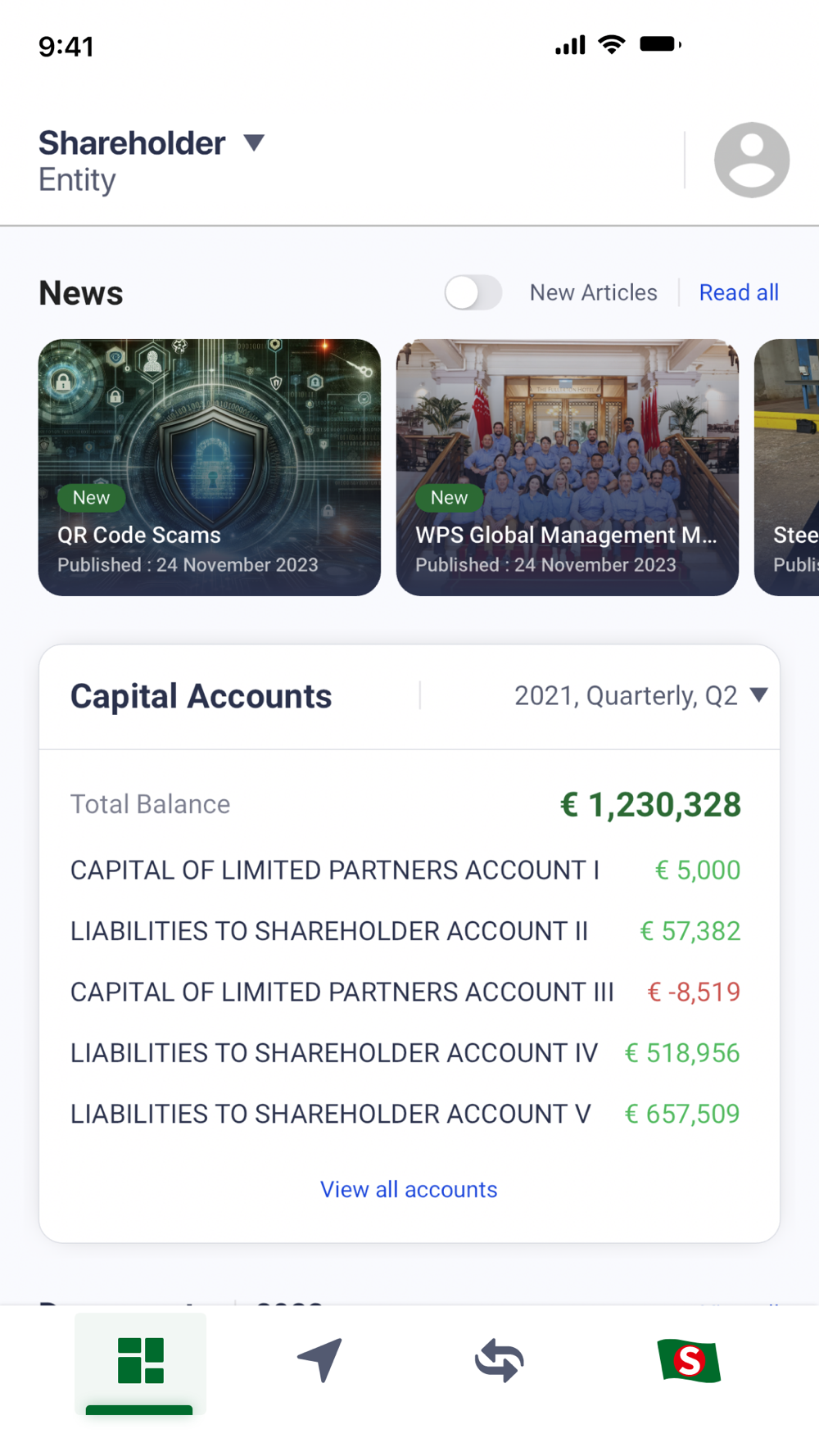Open the WPS Global Management article card
This screenshot has width=819, height=1456.
click(567, 467)
